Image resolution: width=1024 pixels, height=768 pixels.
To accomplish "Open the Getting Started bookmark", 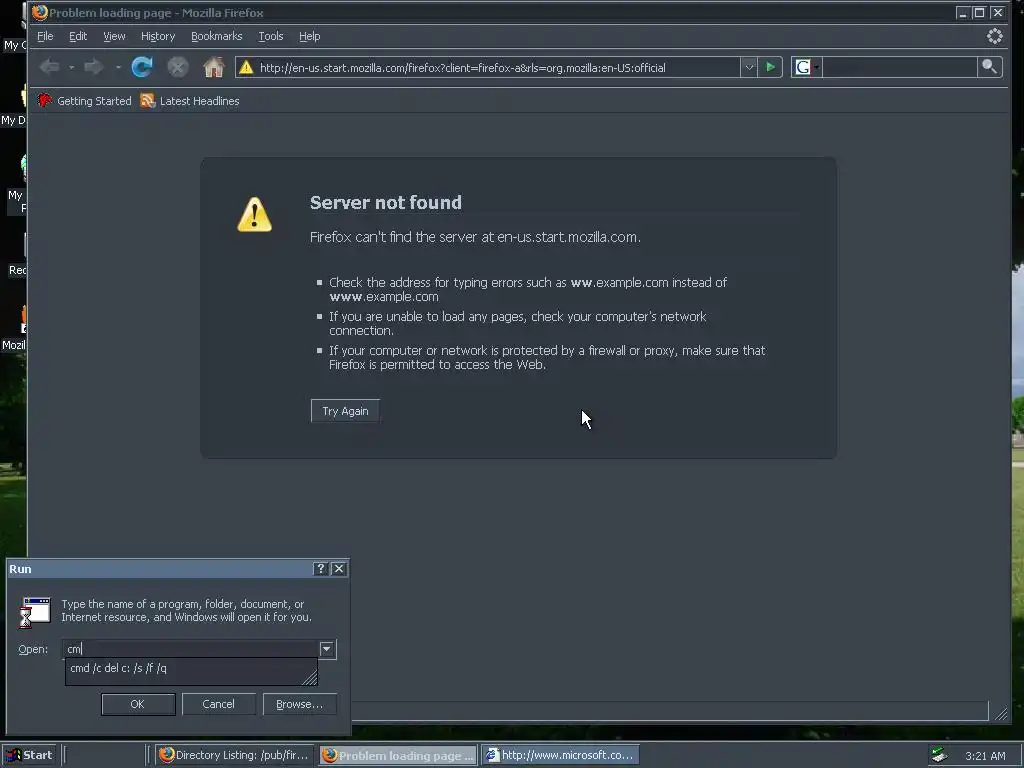I will coord(84,101).
